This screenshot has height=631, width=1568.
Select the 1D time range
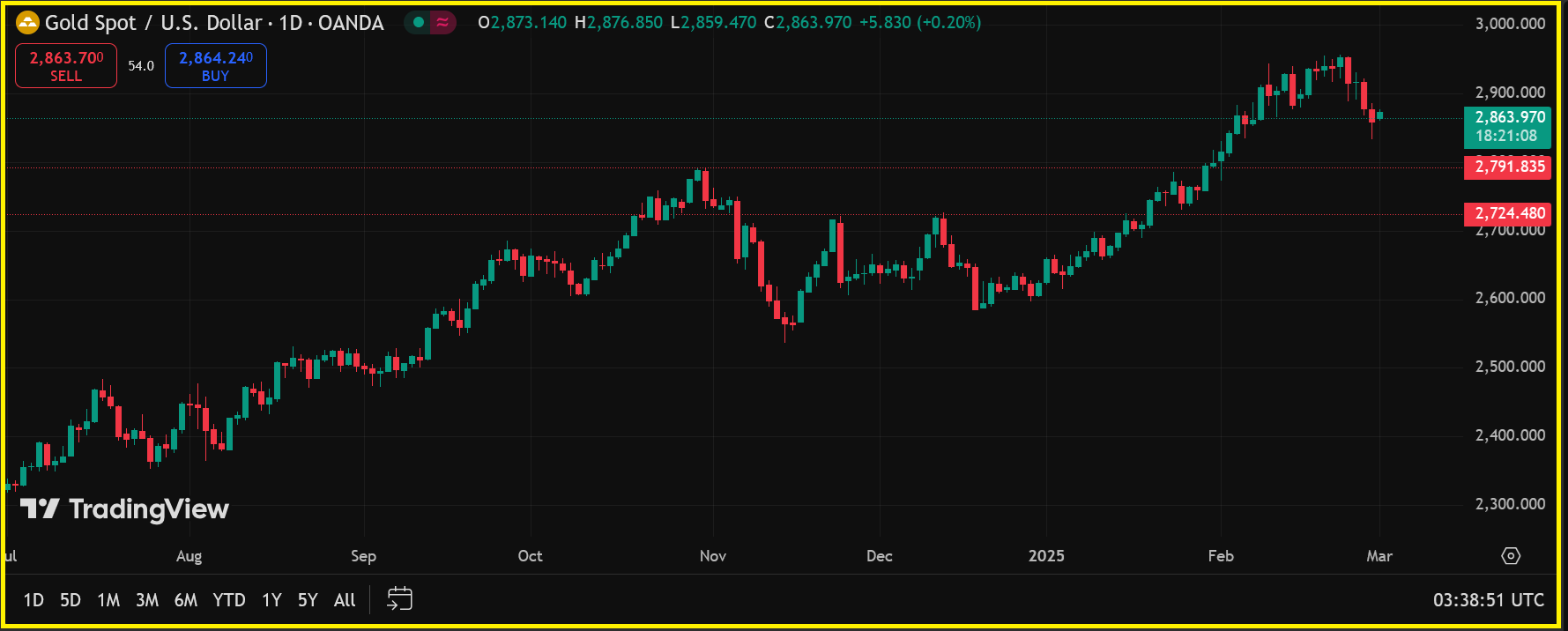pos(33,600)
